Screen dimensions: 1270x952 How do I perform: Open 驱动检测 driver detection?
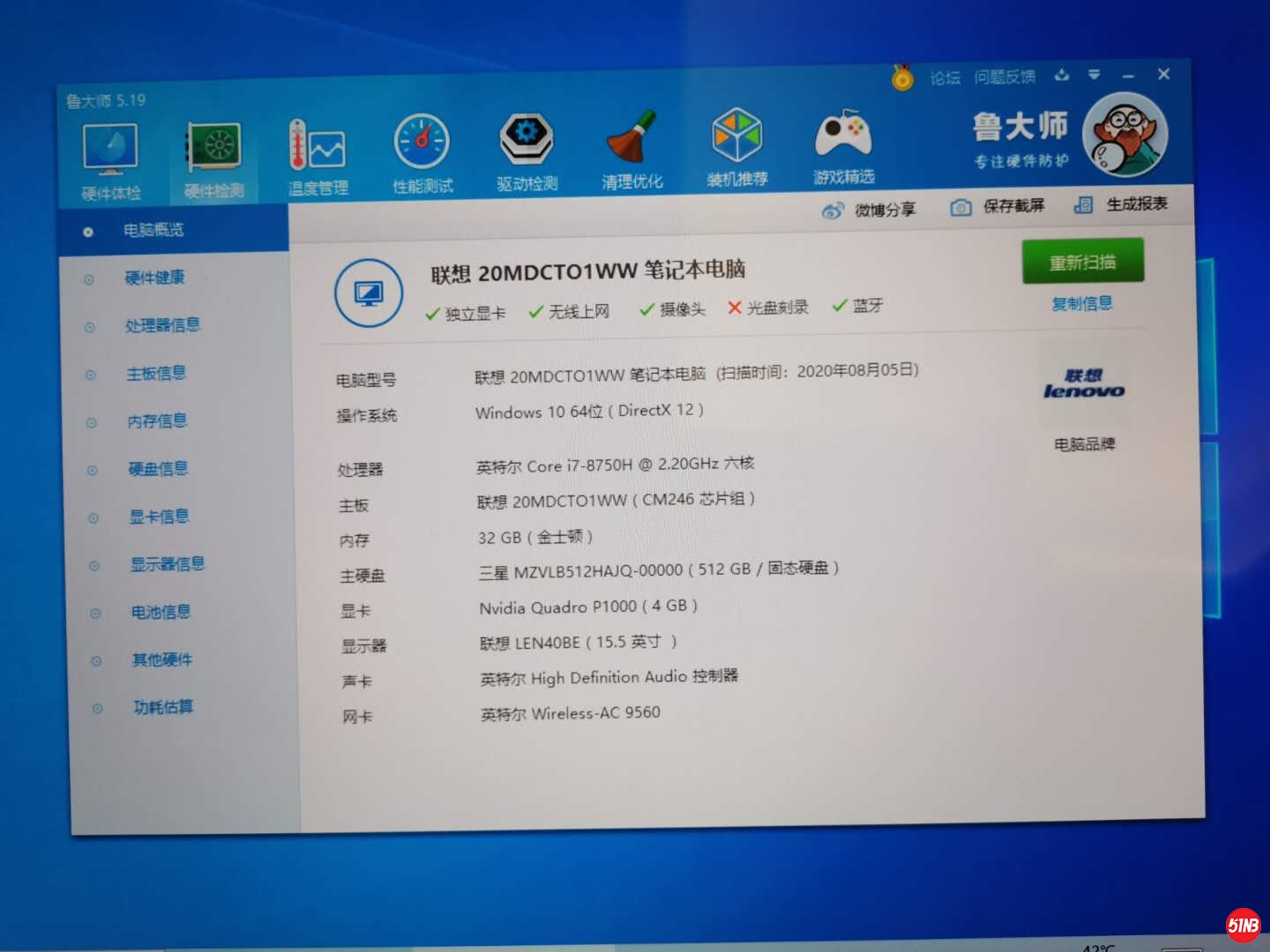tap(527, 141)
